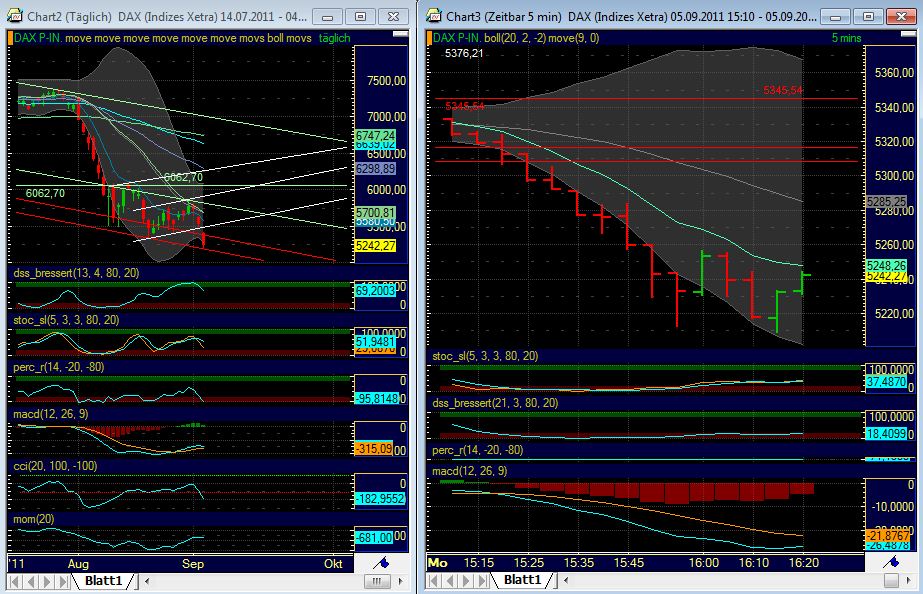
Task: Click perc_r(14, -20, -80) label in Chart2
Action: tap(58, 367)
